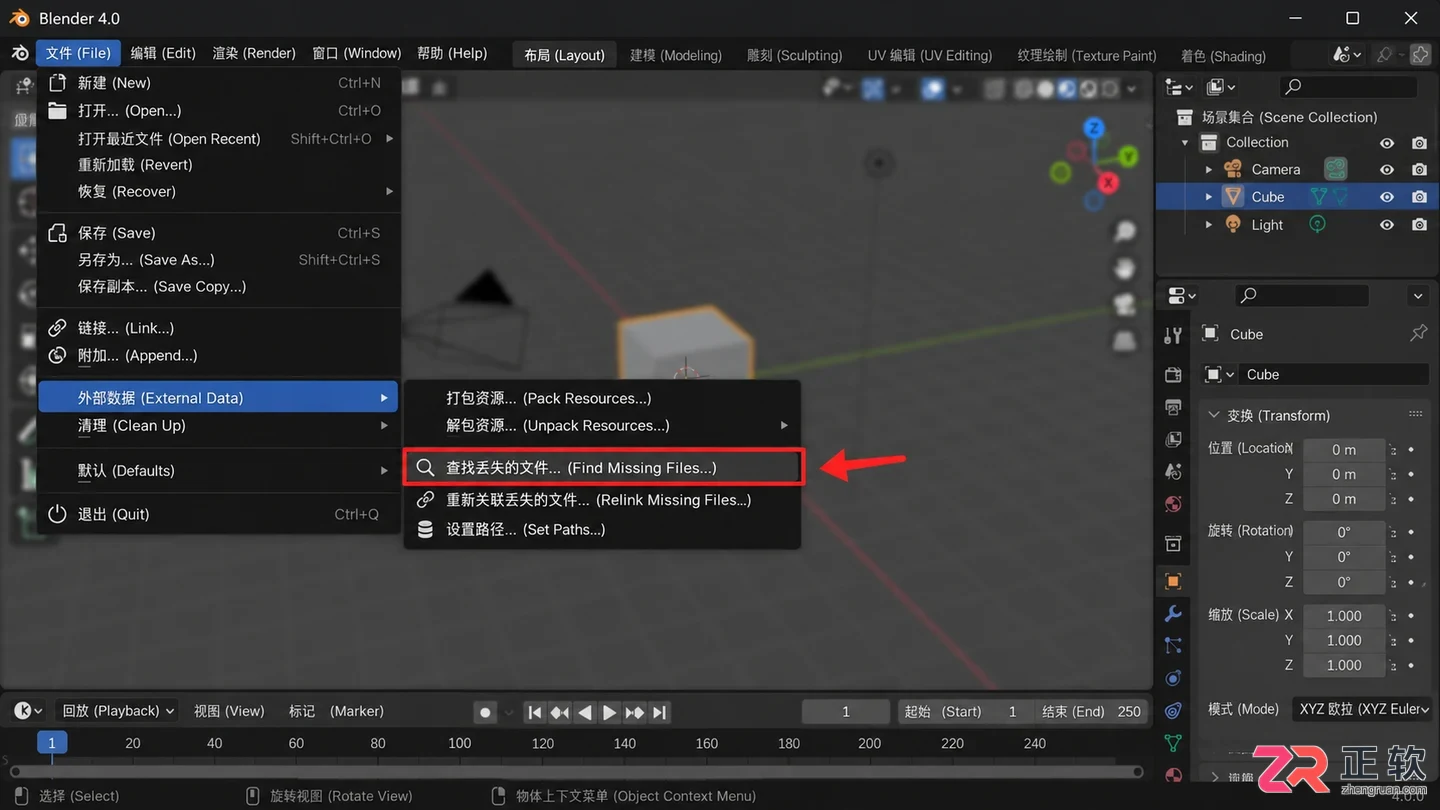Image resolution: width=1440 pixels, height=810 pixels.
Task: Click the pin icon next to Cube
Action: (1418, 333)
